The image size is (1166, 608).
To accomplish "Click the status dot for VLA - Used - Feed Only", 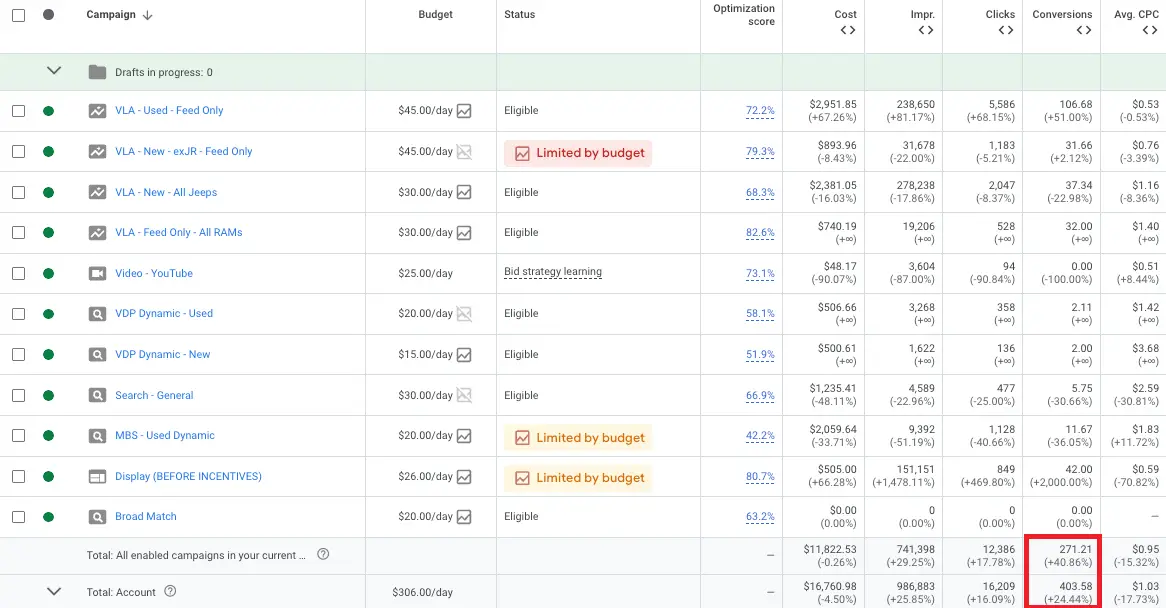I will click(48, 111).
